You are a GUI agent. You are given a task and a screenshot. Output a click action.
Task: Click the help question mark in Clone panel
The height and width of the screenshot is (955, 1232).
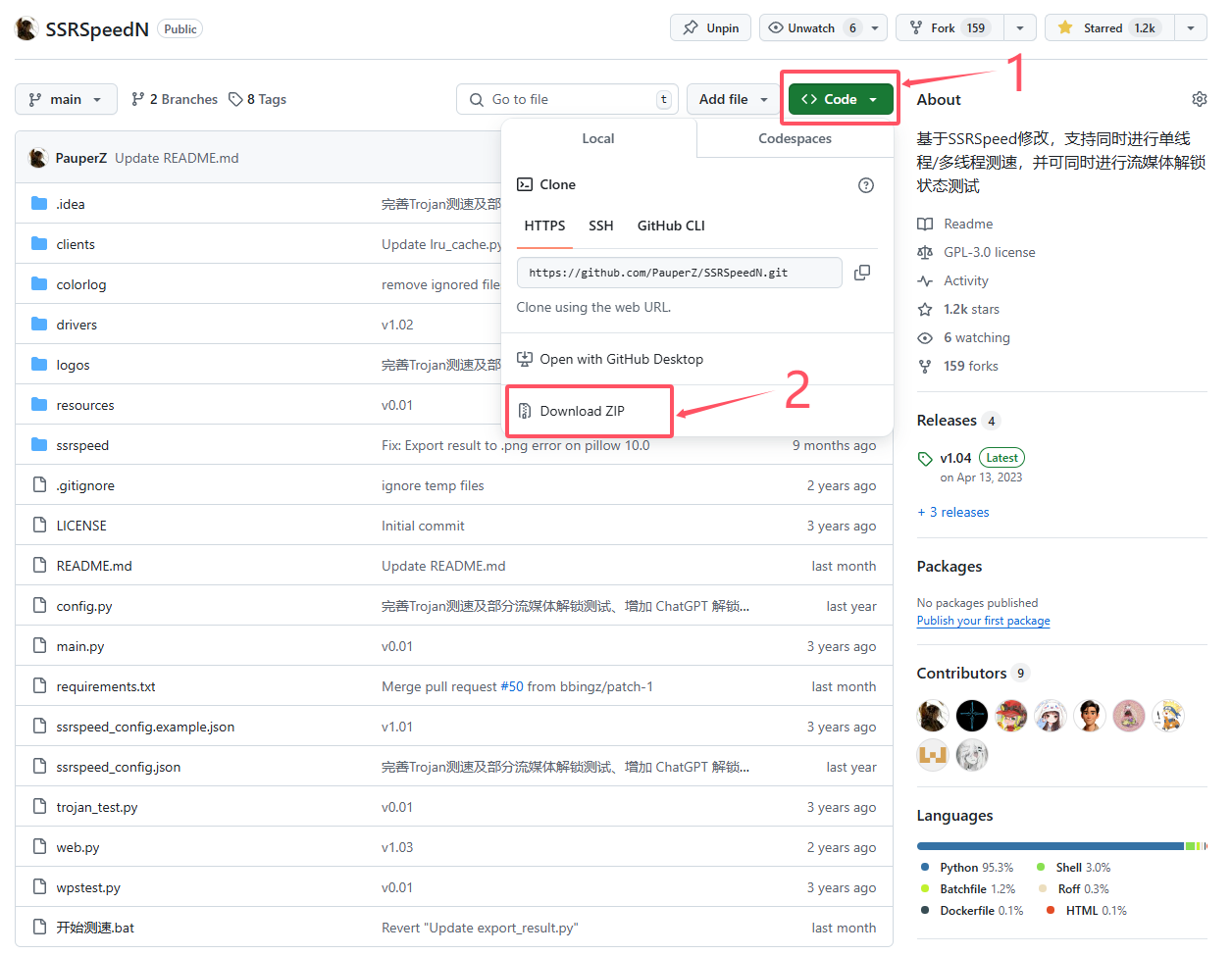pos(866,184)
